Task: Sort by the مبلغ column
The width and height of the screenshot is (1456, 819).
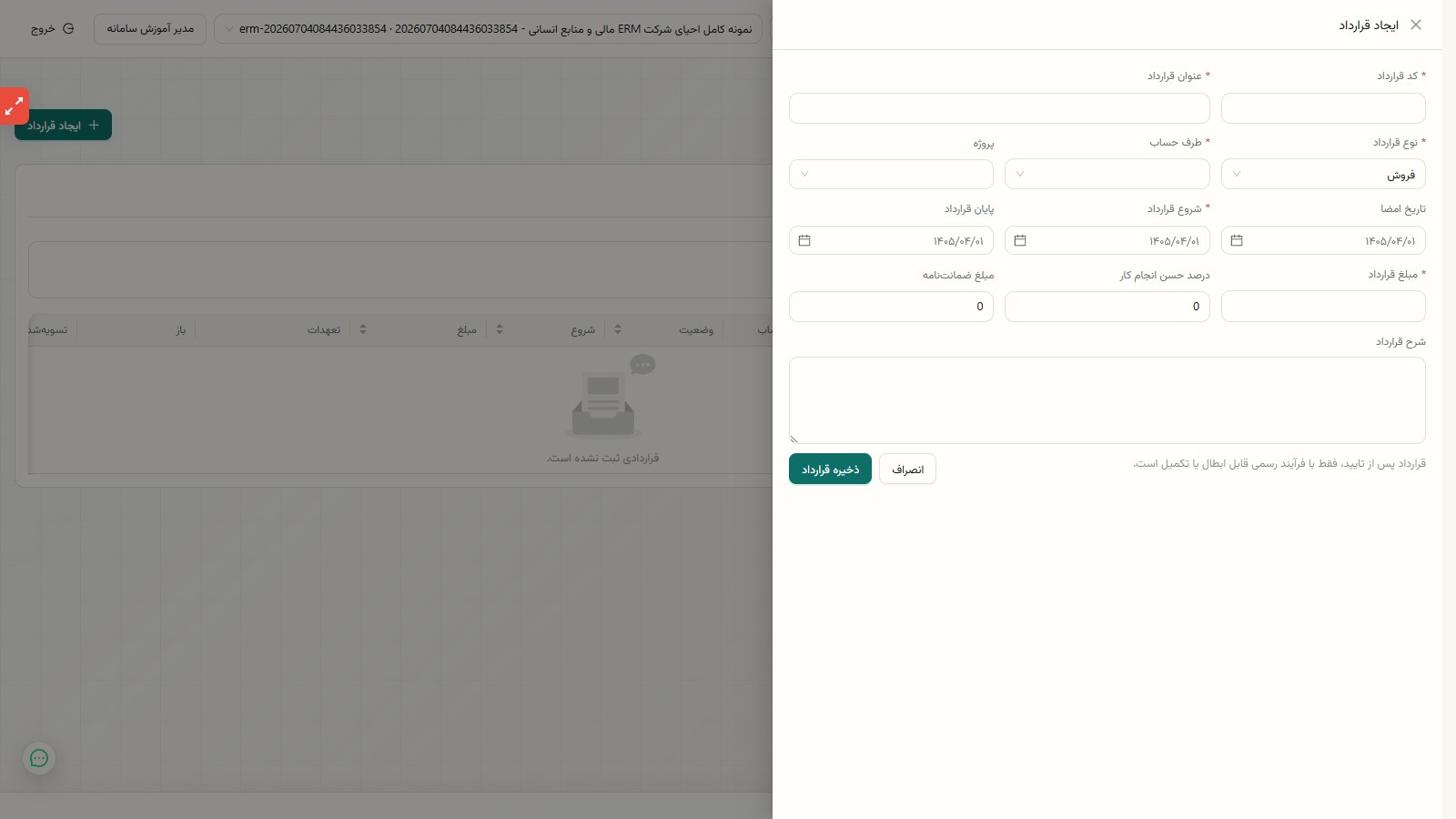Action: coord(363,329)
